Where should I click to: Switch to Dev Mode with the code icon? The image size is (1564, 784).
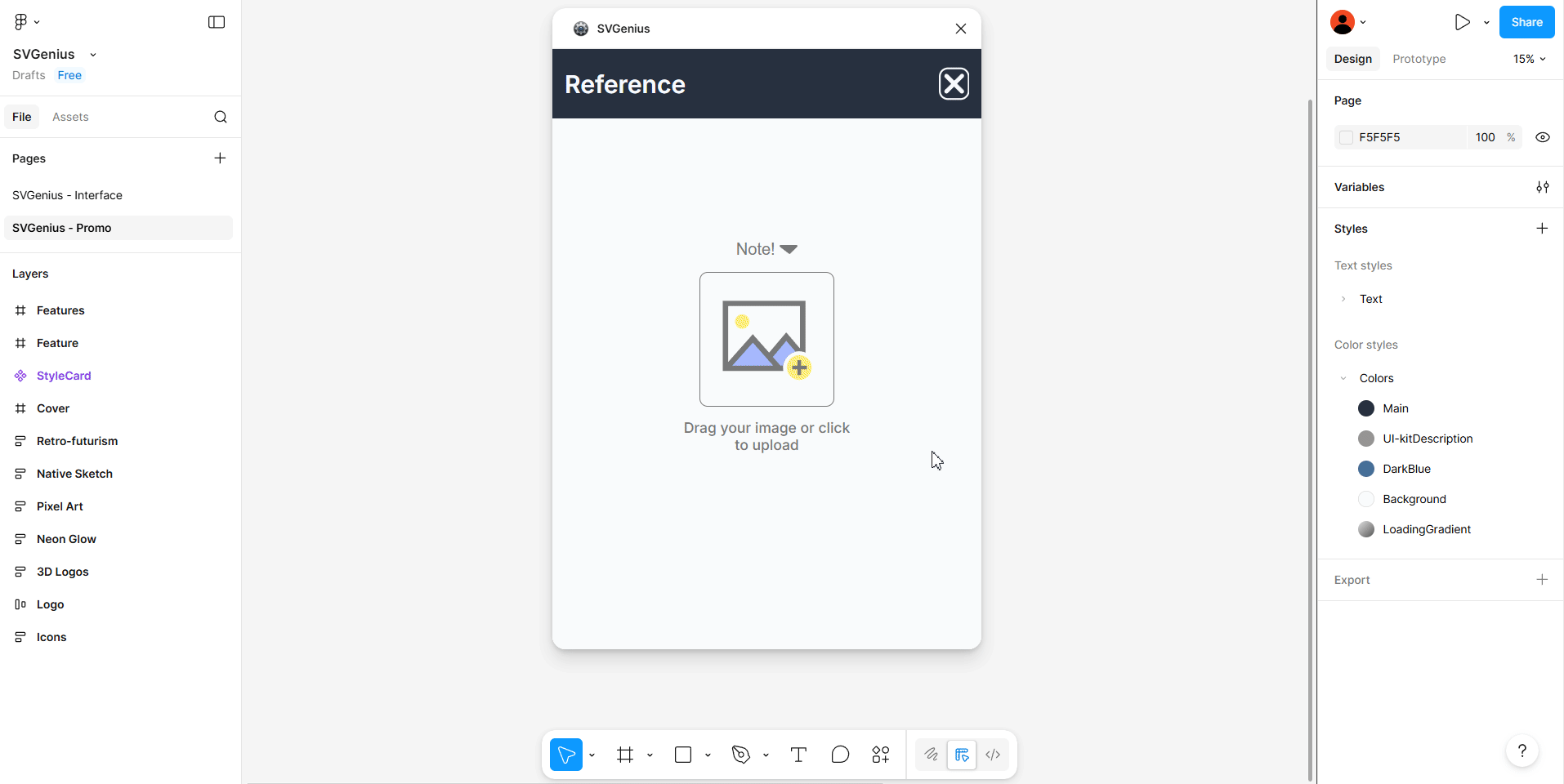coord(992,755)
